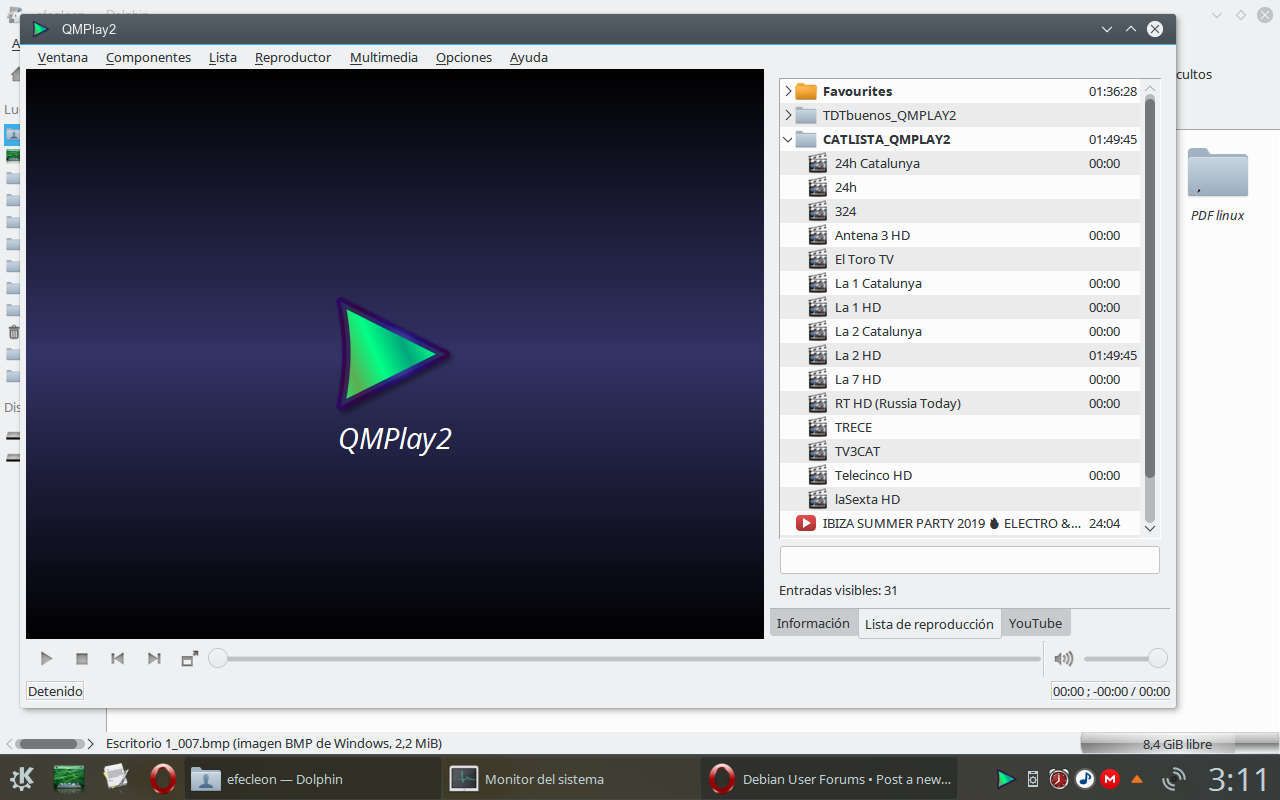Image resolution: width=1280 pixels, height=800 pixels.
Task: Open the PDF linux folder in Dolphin
Action: [x=1218, y=185]
